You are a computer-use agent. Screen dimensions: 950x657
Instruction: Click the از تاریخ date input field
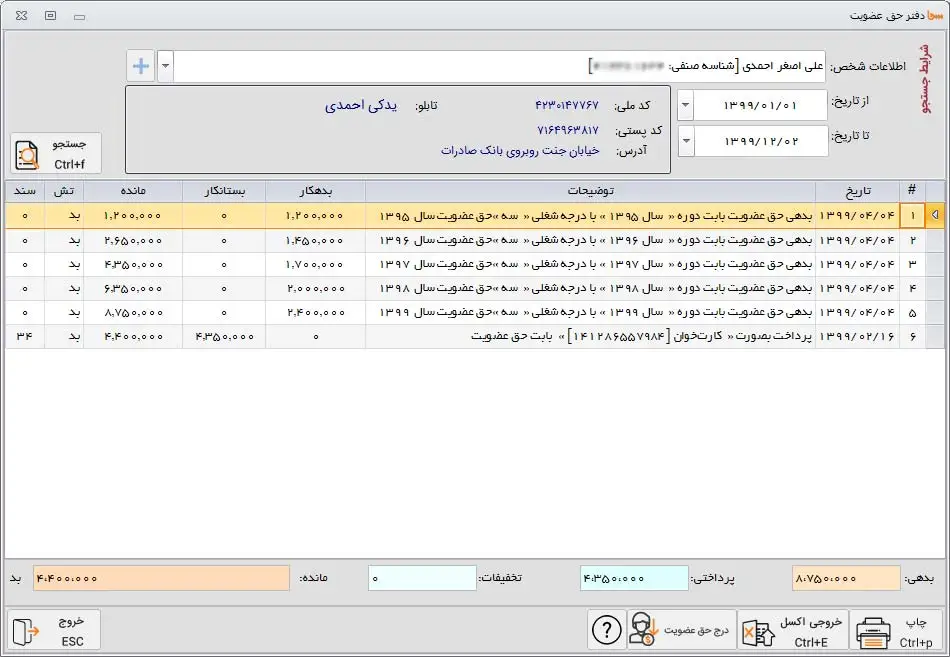pyautogui.click(x=760, y=105)
